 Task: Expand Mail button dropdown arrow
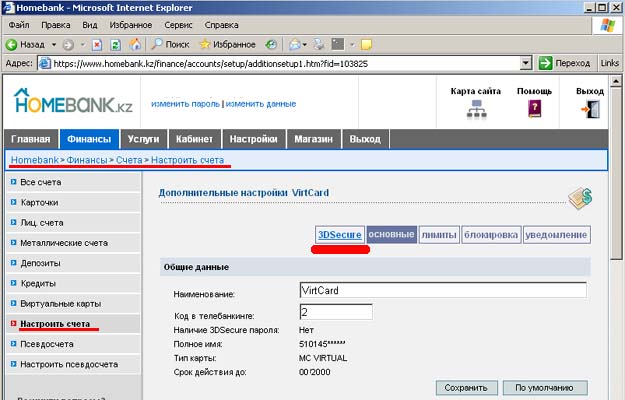[305, 45]
